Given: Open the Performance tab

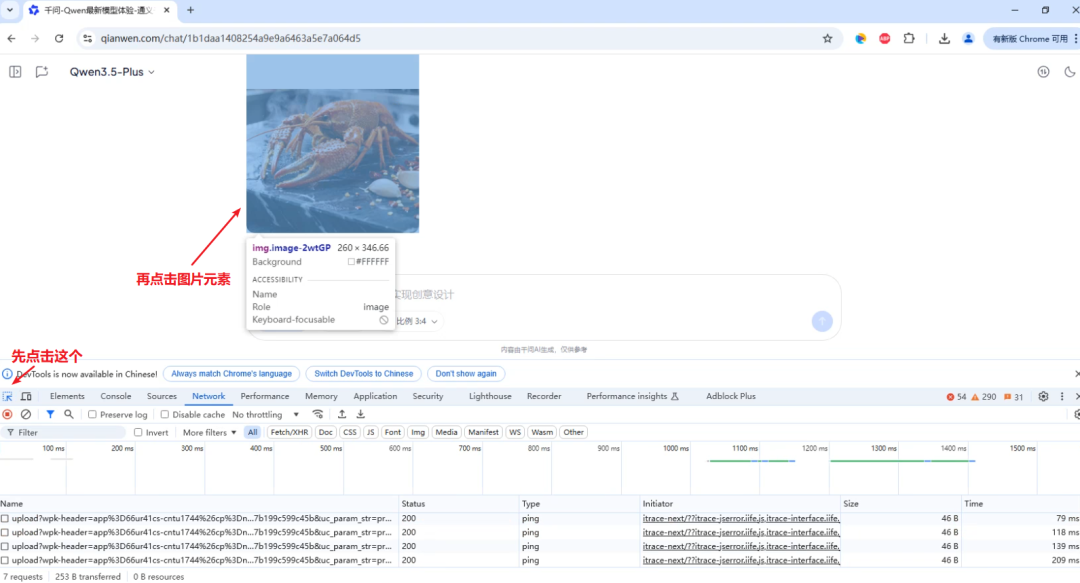Looking at the screenshot, I should click(264, 396).
